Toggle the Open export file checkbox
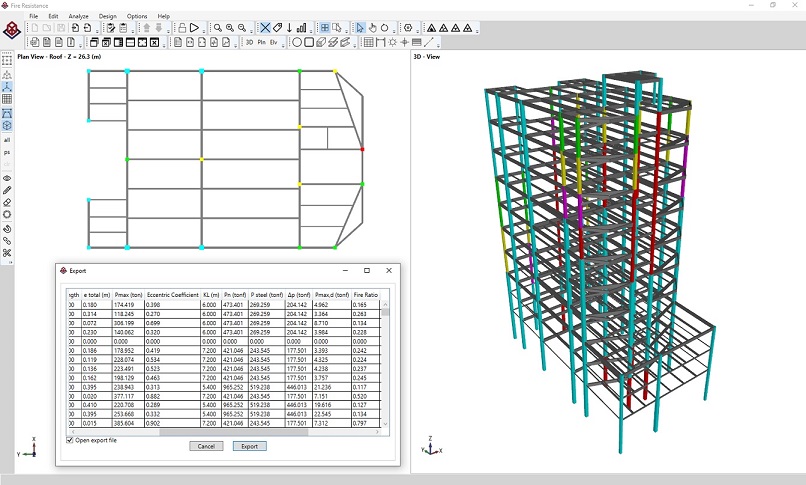Screen dimensions: 806x485 [x=70, y=440]
